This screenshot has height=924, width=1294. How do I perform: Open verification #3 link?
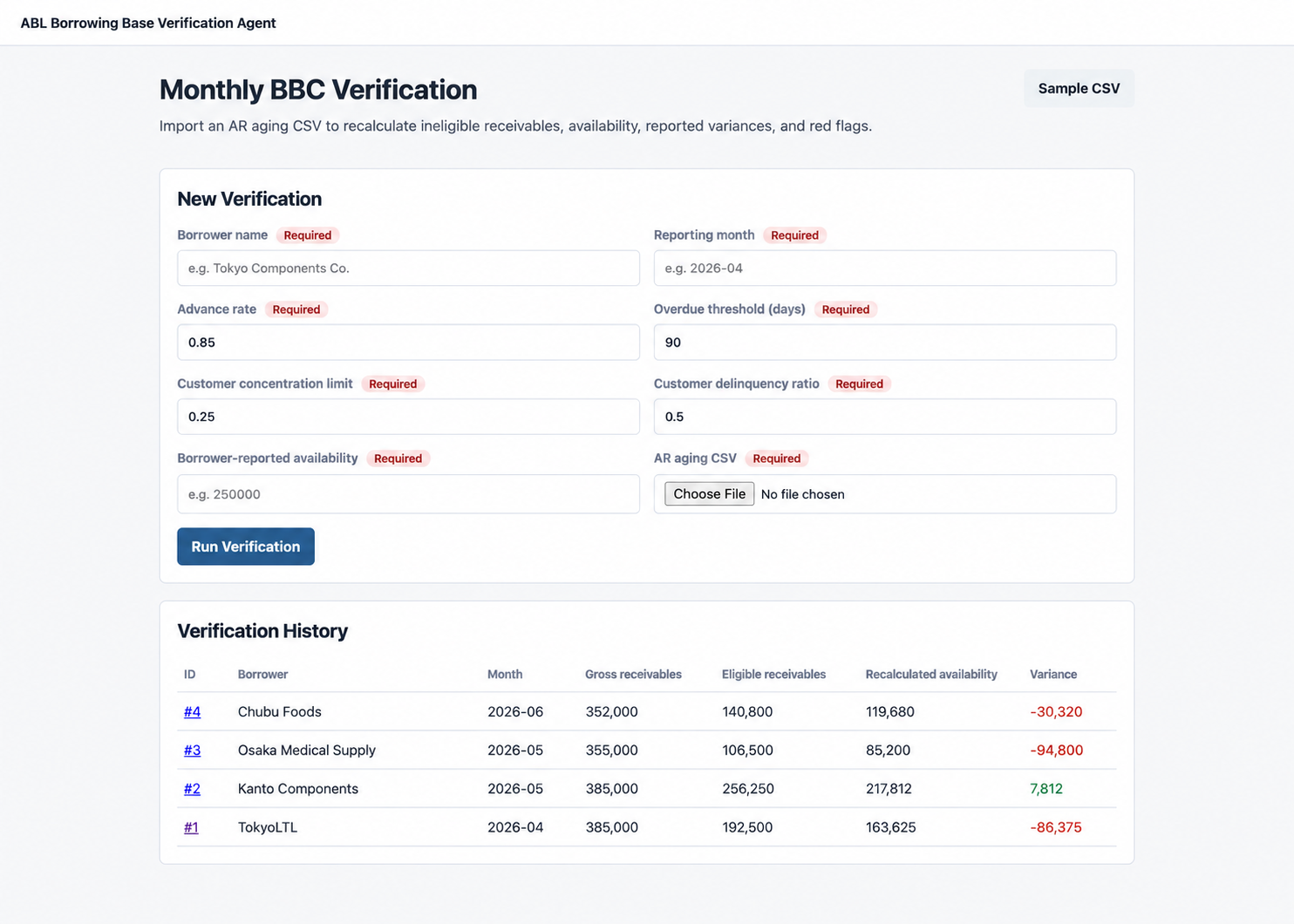192,750
